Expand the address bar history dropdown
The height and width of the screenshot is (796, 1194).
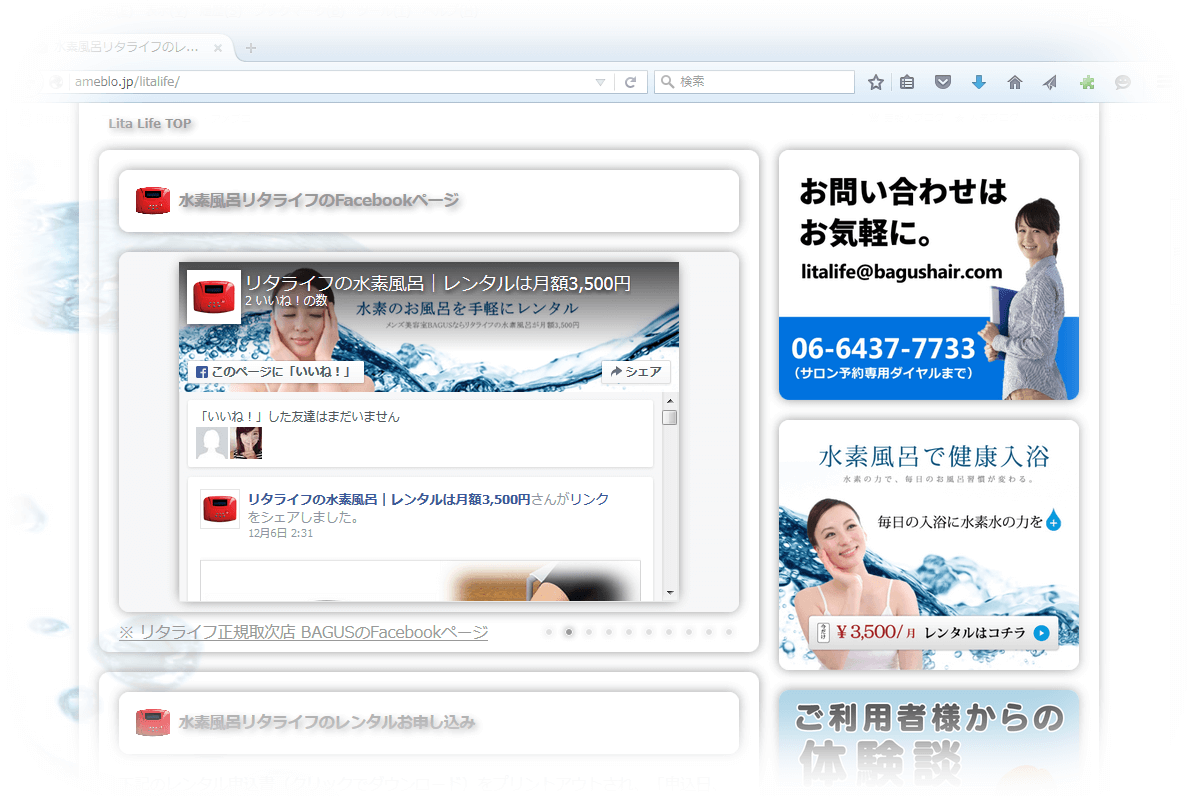point(600,82)
